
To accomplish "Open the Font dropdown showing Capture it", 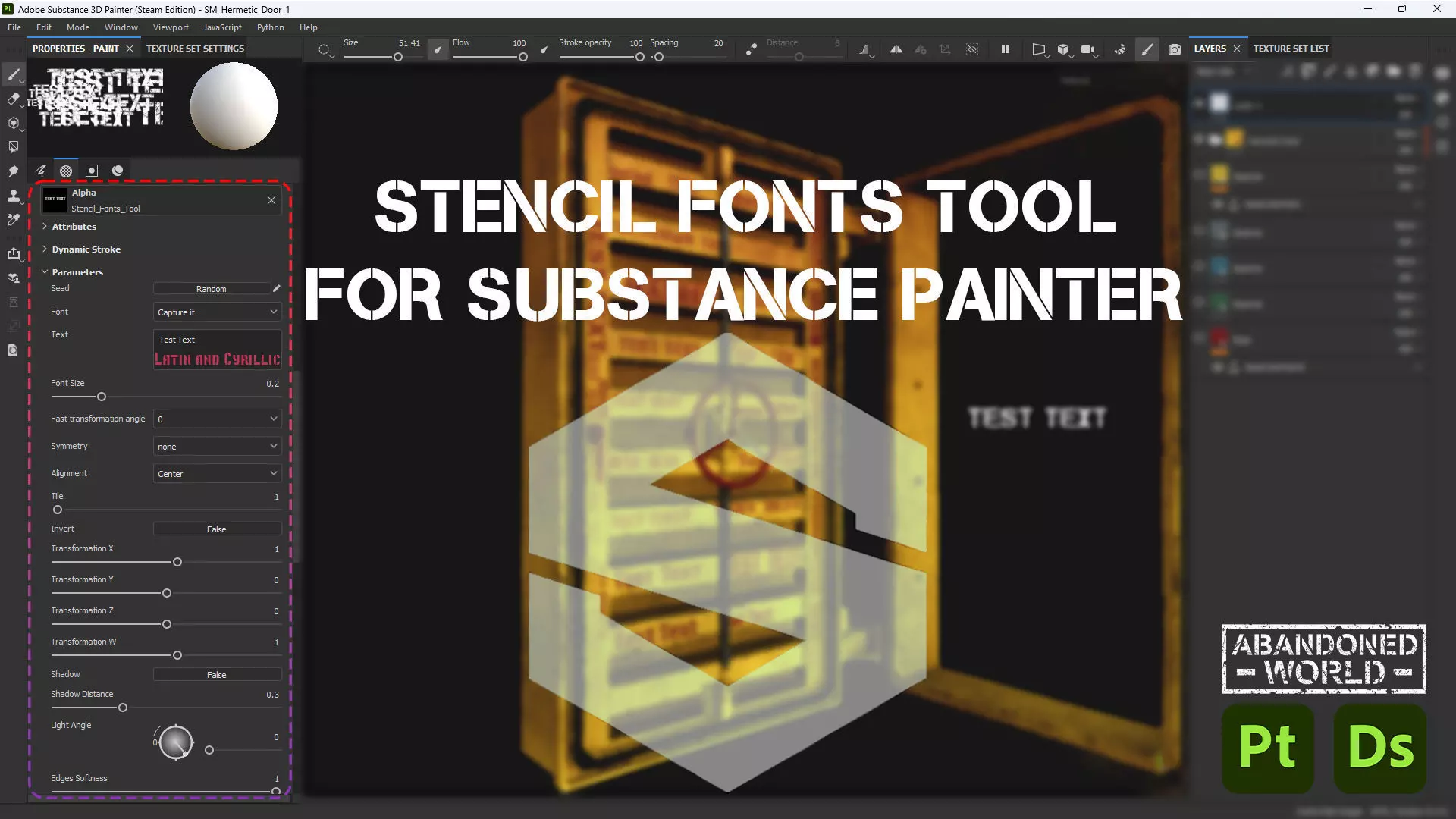I will click(x=217, y=312).
